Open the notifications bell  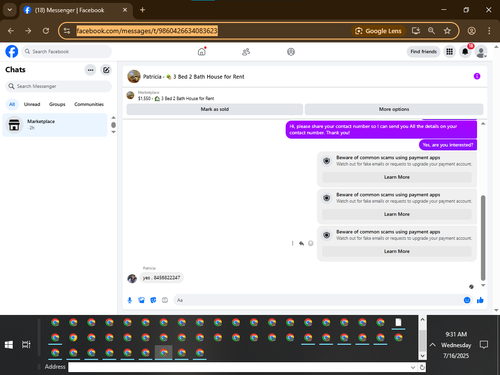465,52
